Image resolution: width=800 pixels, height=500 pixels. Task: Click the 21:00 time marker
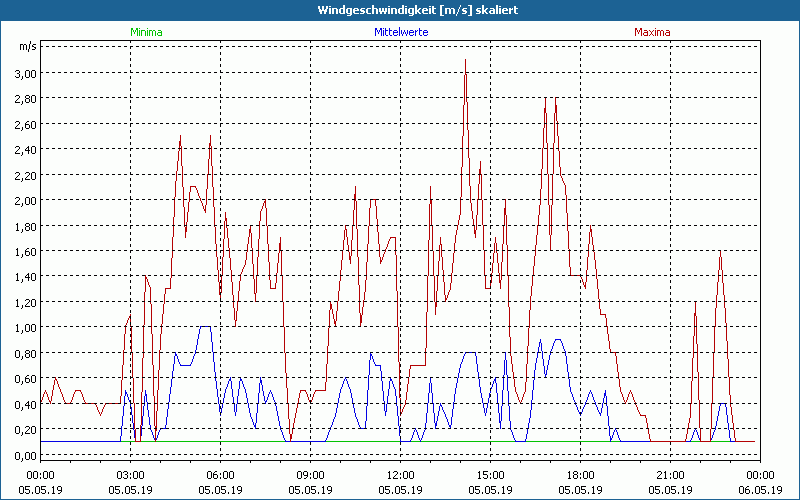[x=670, y=475]
